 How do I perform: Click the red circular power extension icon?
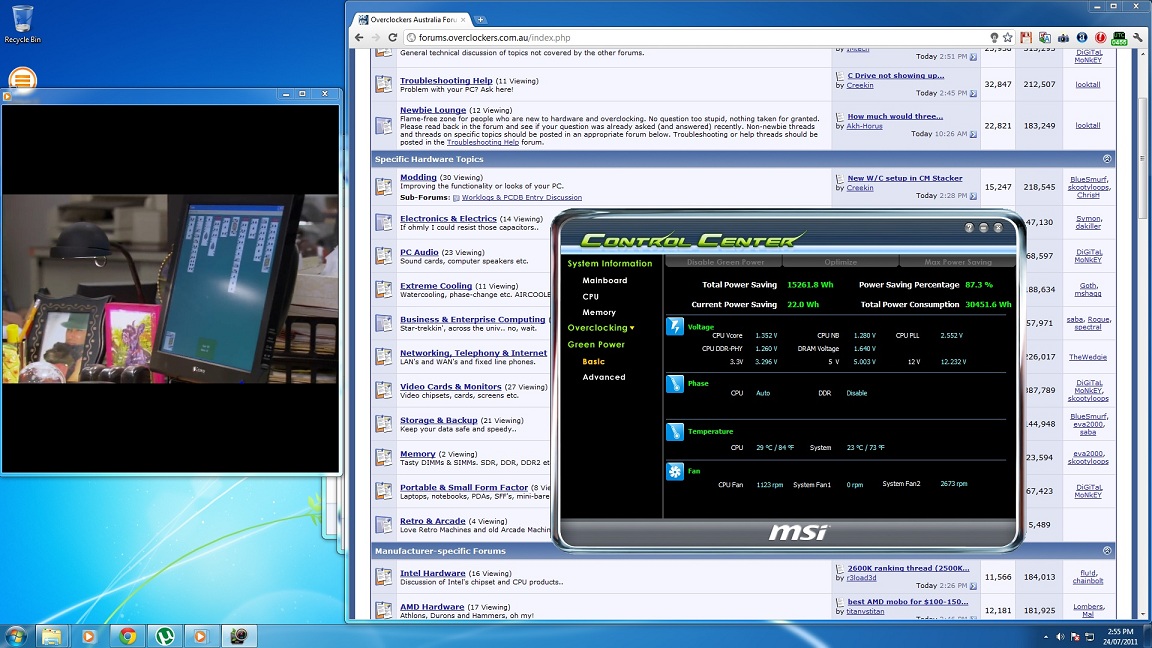coord(1100,37)
